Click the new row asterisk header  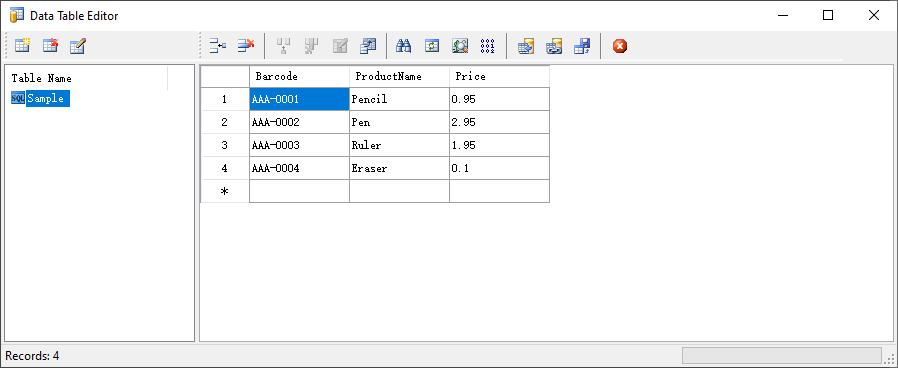225,191
